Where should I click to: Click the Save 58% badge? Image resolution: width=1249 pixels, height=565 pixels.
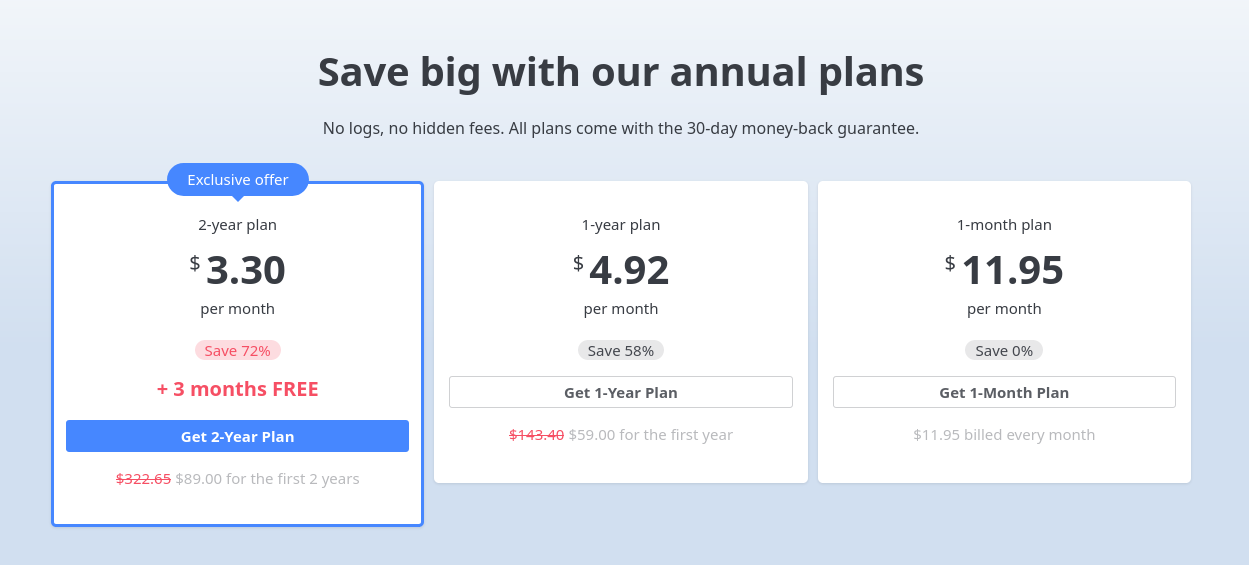[x=621, y=350]
